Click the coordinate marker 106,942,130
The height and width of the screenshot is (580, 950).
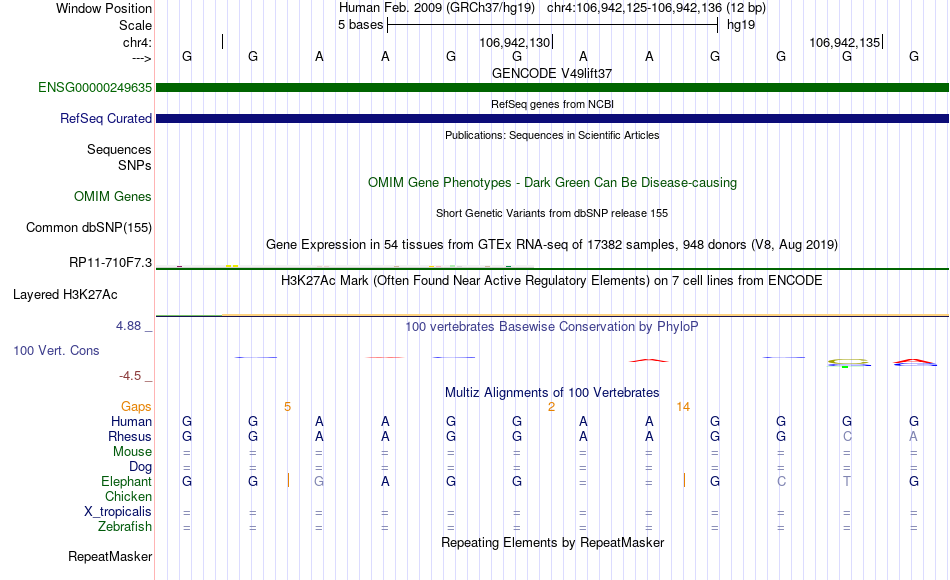click(514, 42)
